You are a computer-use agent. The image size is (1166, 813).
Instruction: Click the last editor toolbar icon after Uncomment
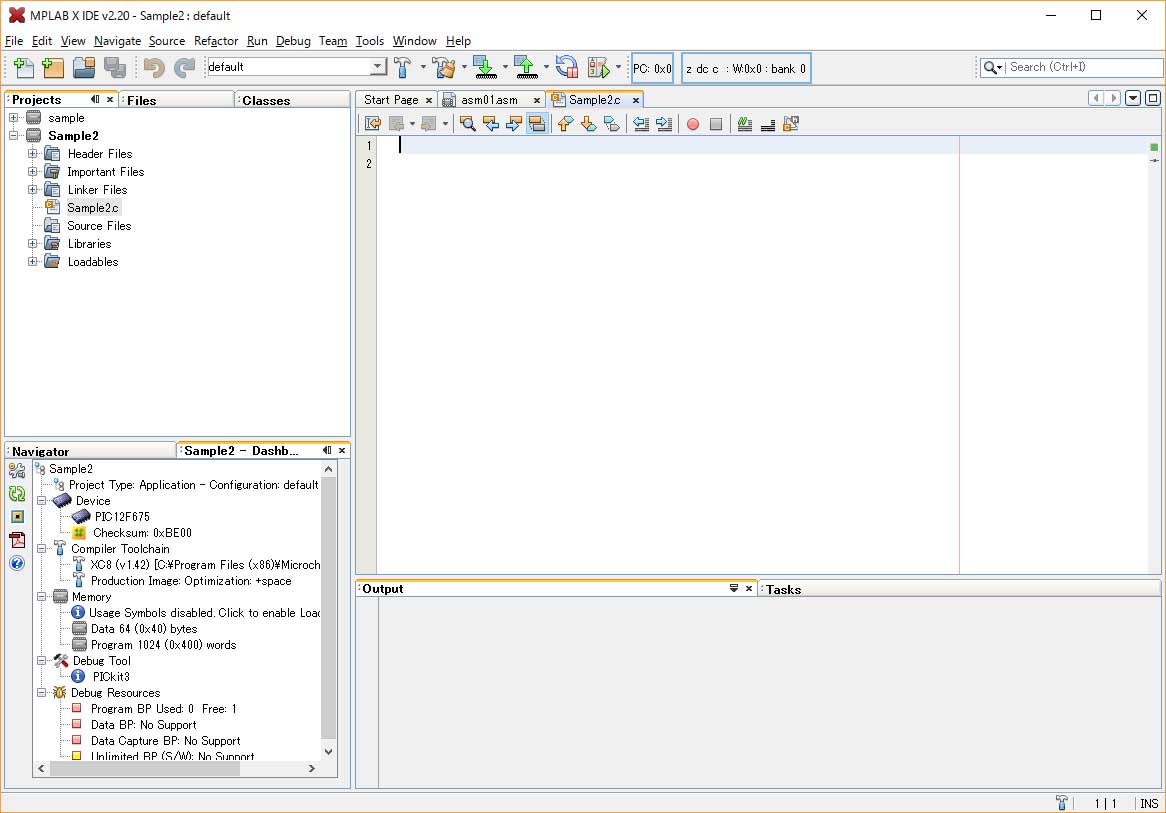pyautogui.click(x=790, y=124)
